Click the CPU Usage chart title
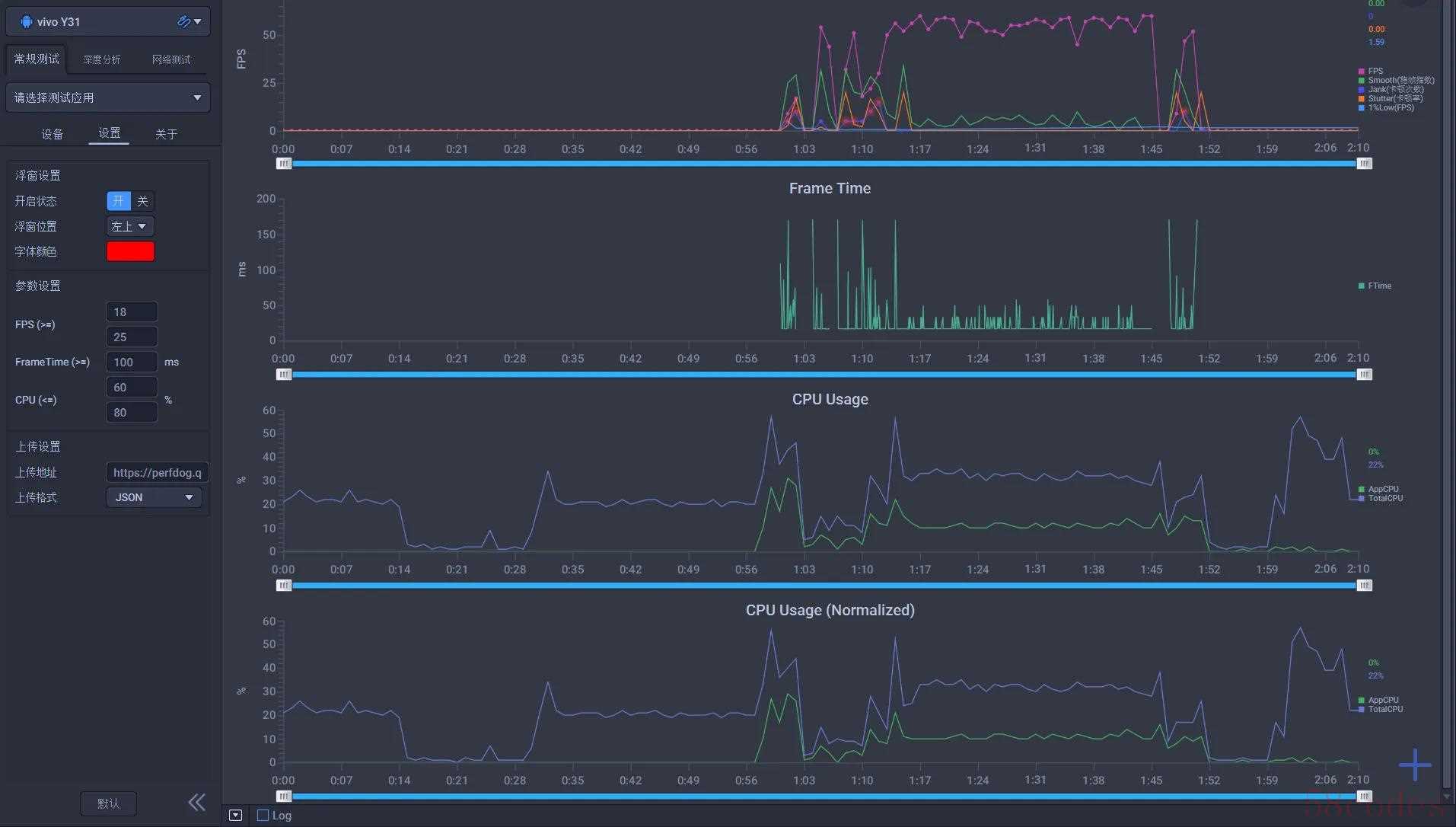This screenshot has height=827, width=1456. [x=830, y=399]
